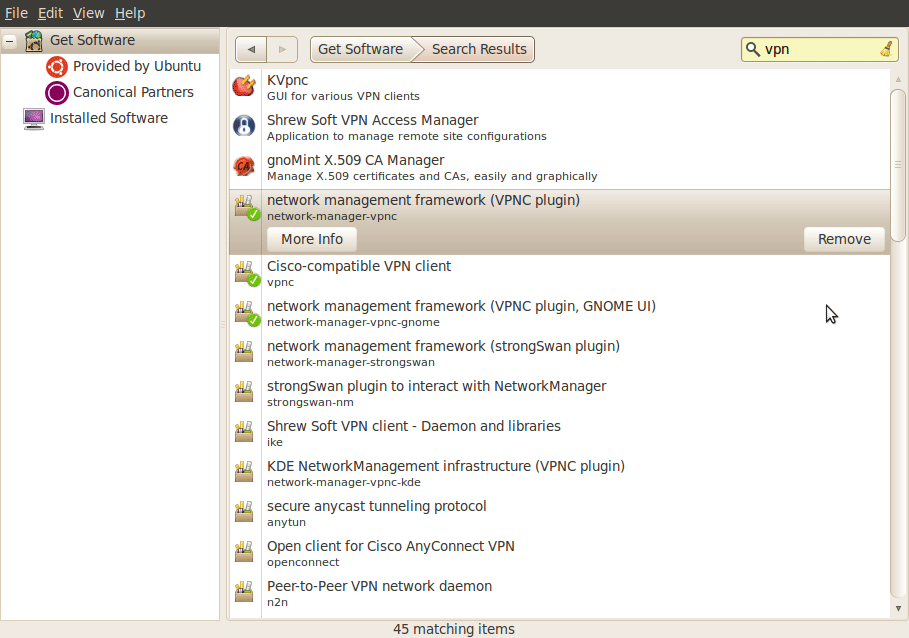Click the anytun package icon
The width and height of the screenshot is (909, 638).
pos(244,512)
